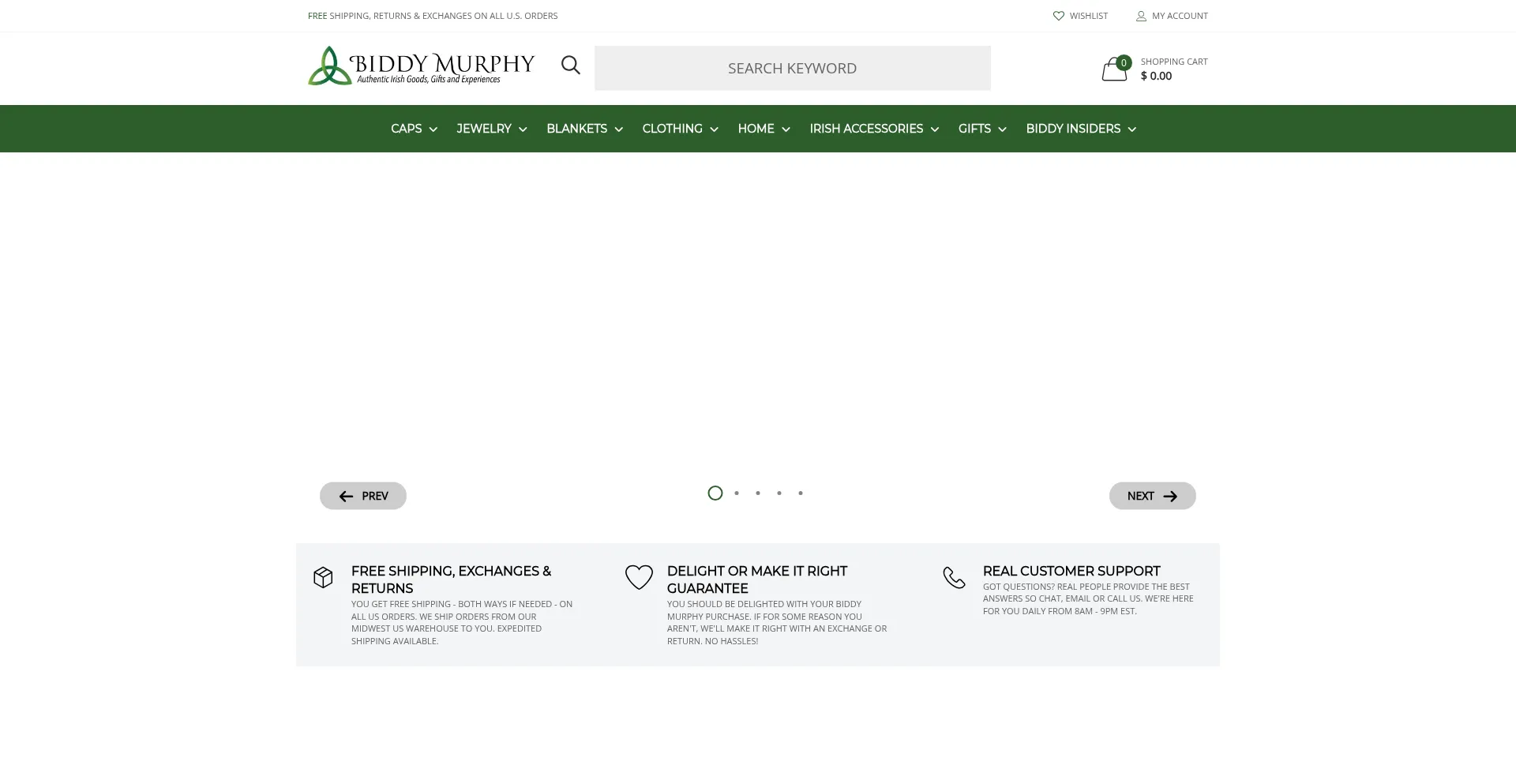Image resolution: width=1516 pixels, height=784 pixels.
Task: Select the third carousel slide dot
Action: point(758,493)
